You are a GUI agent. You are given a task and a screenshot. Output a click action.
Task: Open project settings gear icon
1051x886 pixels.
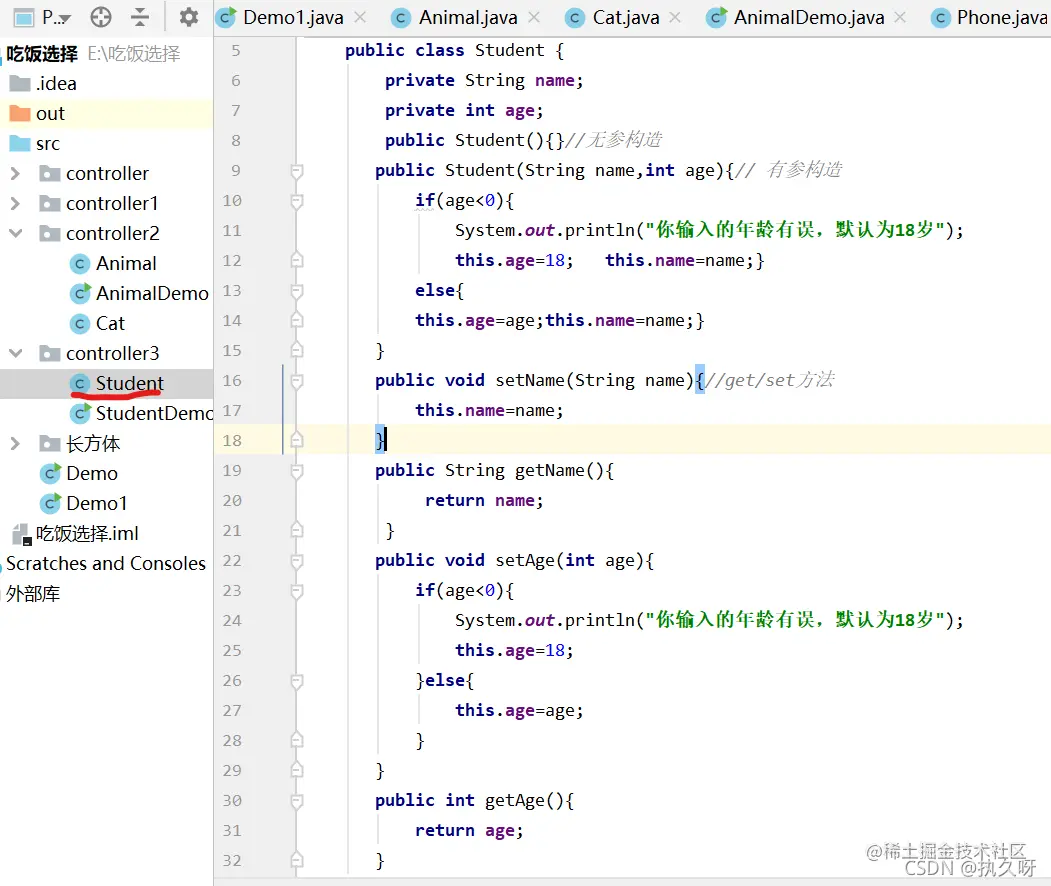189,17
